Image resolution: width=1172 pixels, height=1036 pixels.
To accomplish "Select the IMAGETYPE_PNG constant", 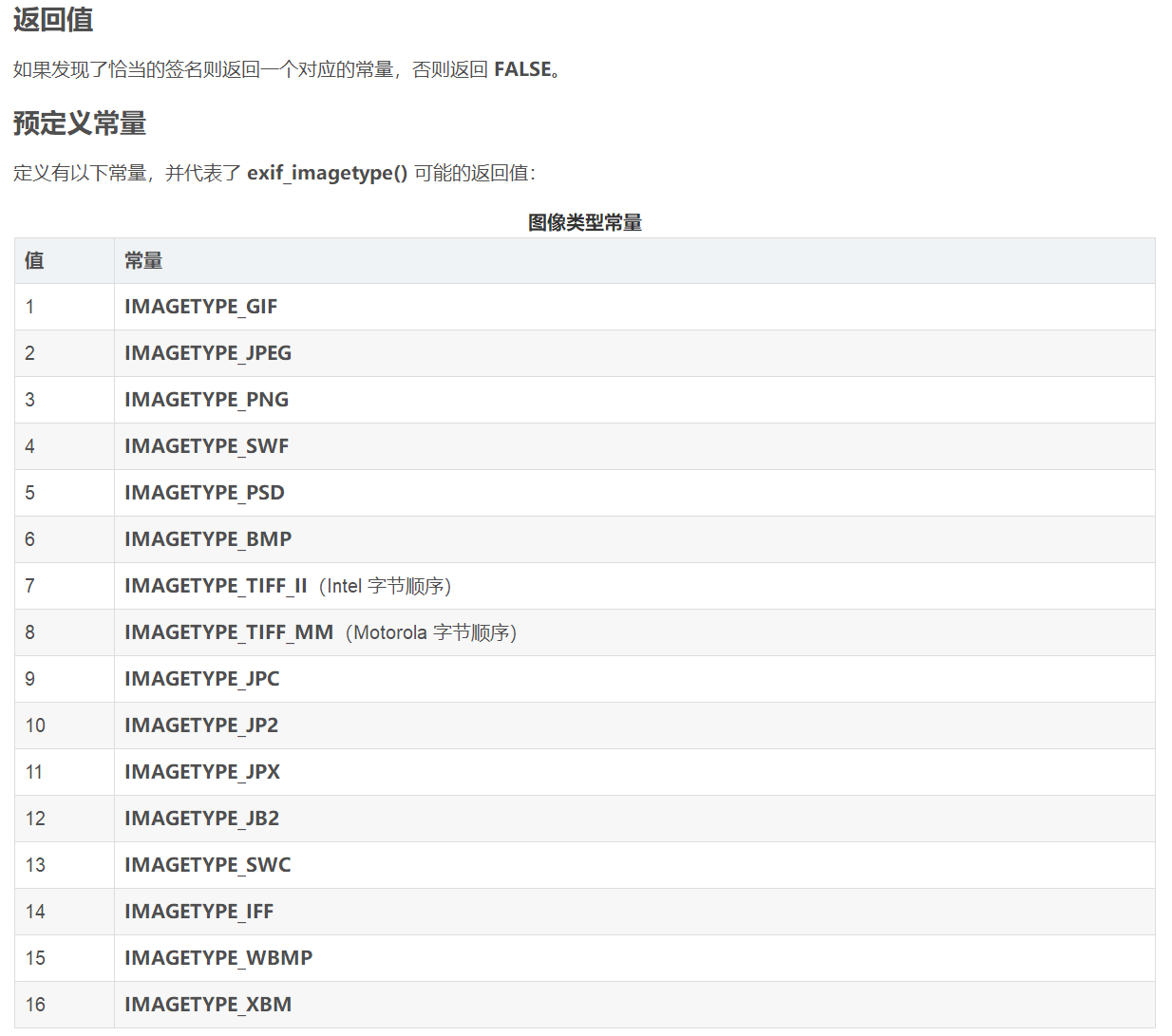I will click(206, 400).
